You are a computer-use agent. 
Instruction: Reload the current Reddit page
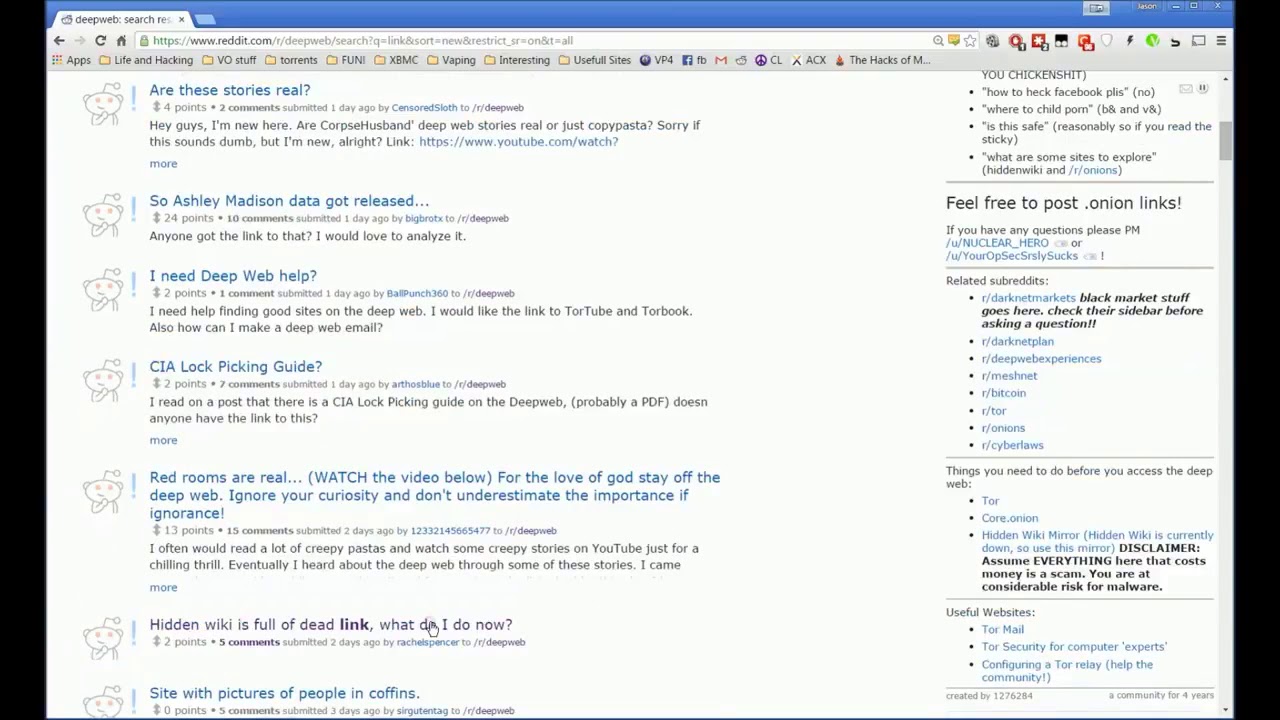100,41
